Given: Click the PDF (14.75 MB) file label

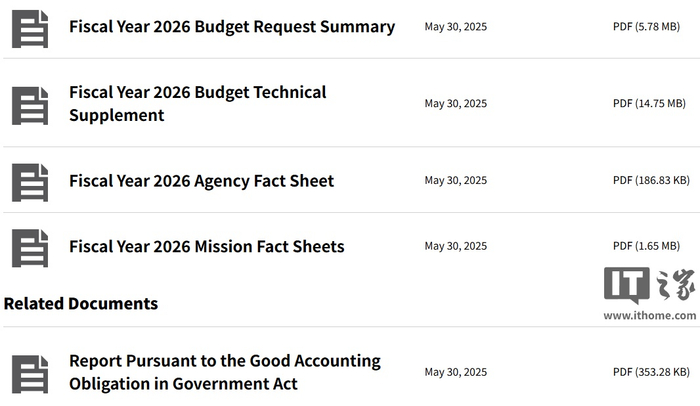Looking at the screenshot, I should (649, 104).
